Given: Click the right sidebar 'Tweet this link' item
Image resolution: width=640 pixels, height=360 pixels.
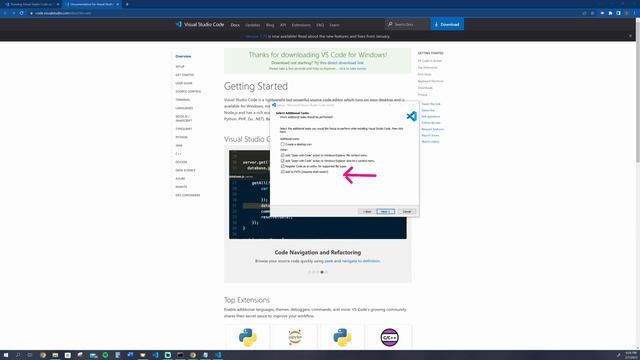Looking at the screenshot, I should click(x=431, y=104).
